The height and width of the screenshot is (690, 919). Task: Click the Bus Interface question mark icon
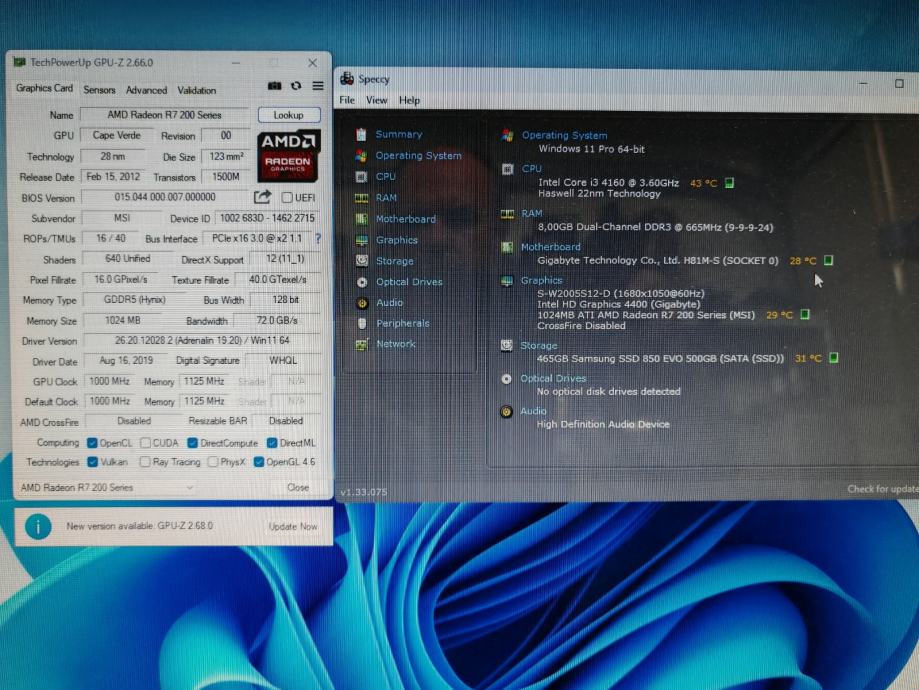[x=318, y=239]
